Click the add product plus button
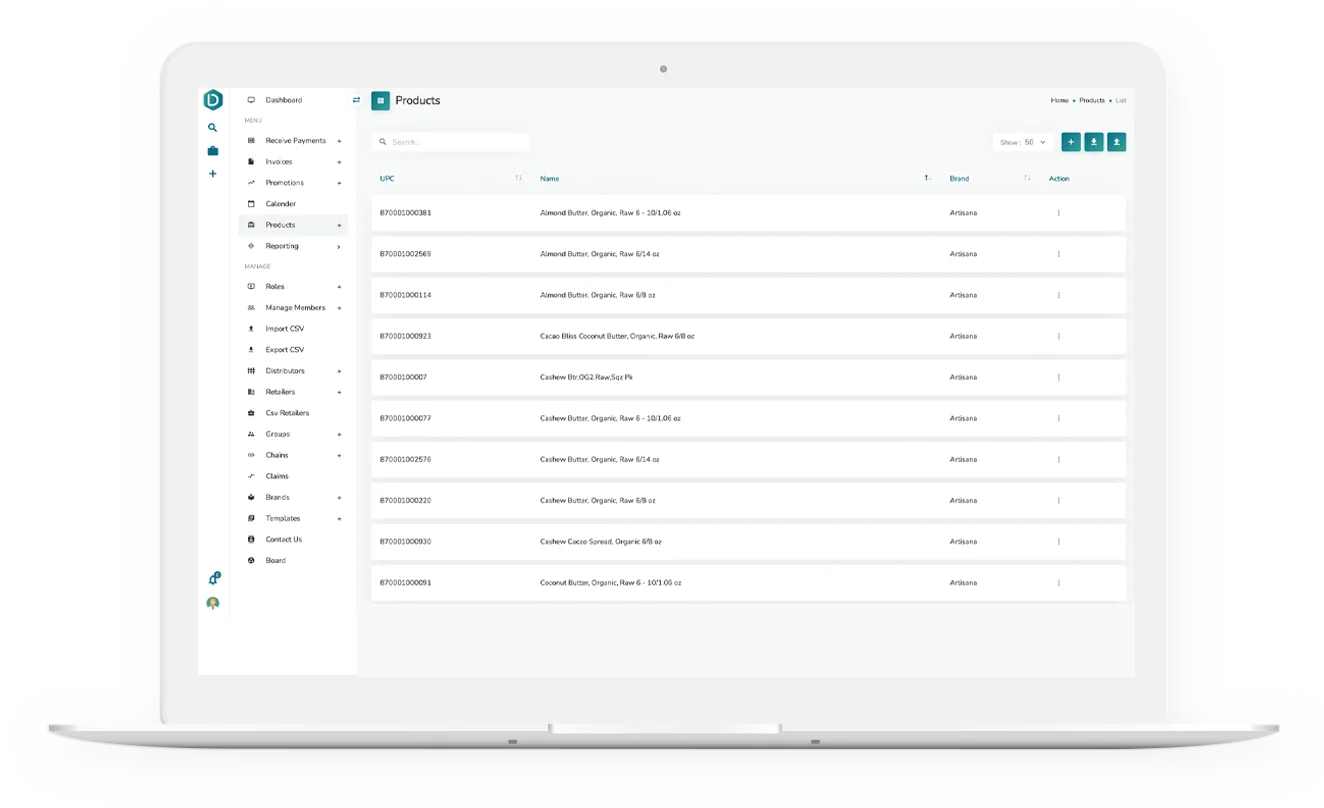 1071,142
